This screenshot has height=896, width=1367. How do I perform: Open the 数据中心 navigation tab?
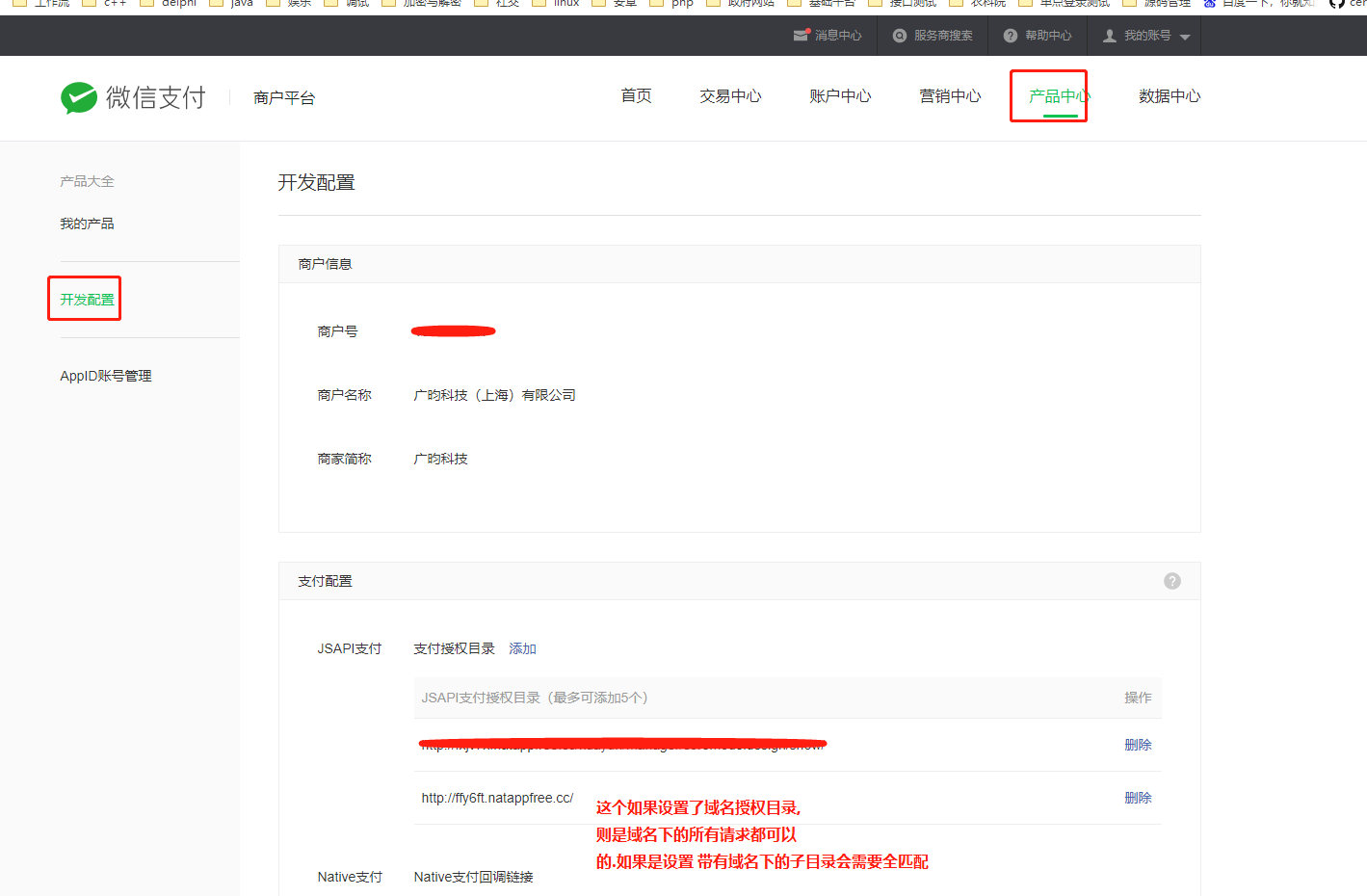pos(1170,96)
